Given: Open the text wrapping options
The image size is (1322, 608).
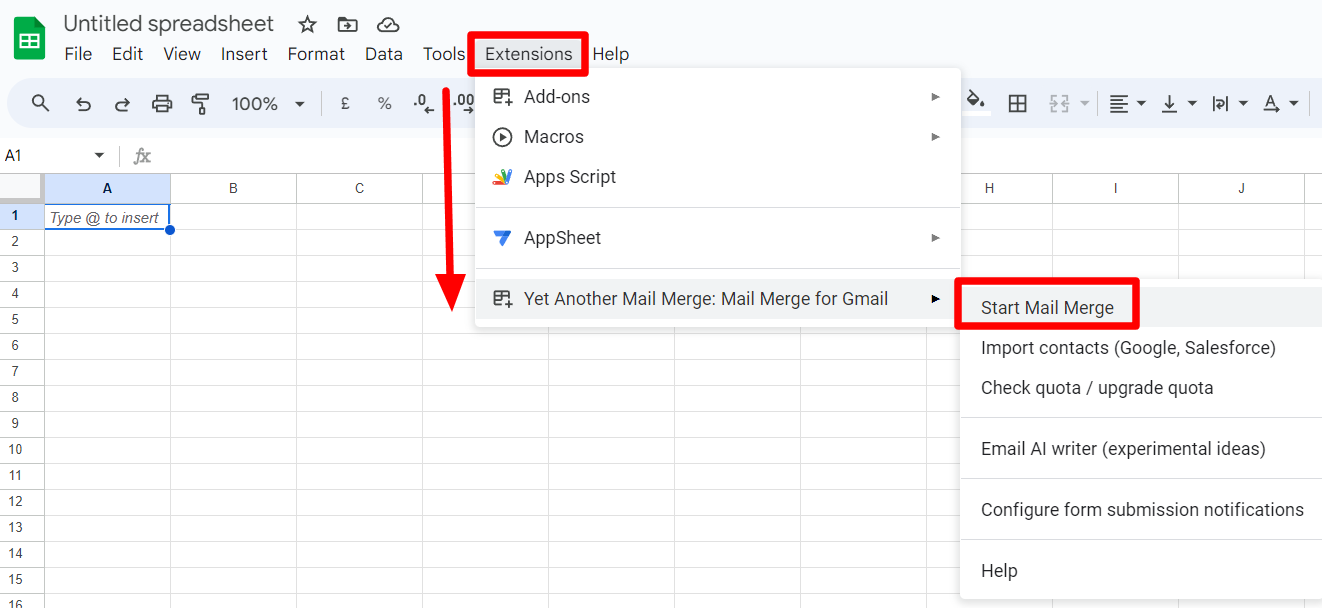Looking at the screenshot, I should coord(1229,103).
